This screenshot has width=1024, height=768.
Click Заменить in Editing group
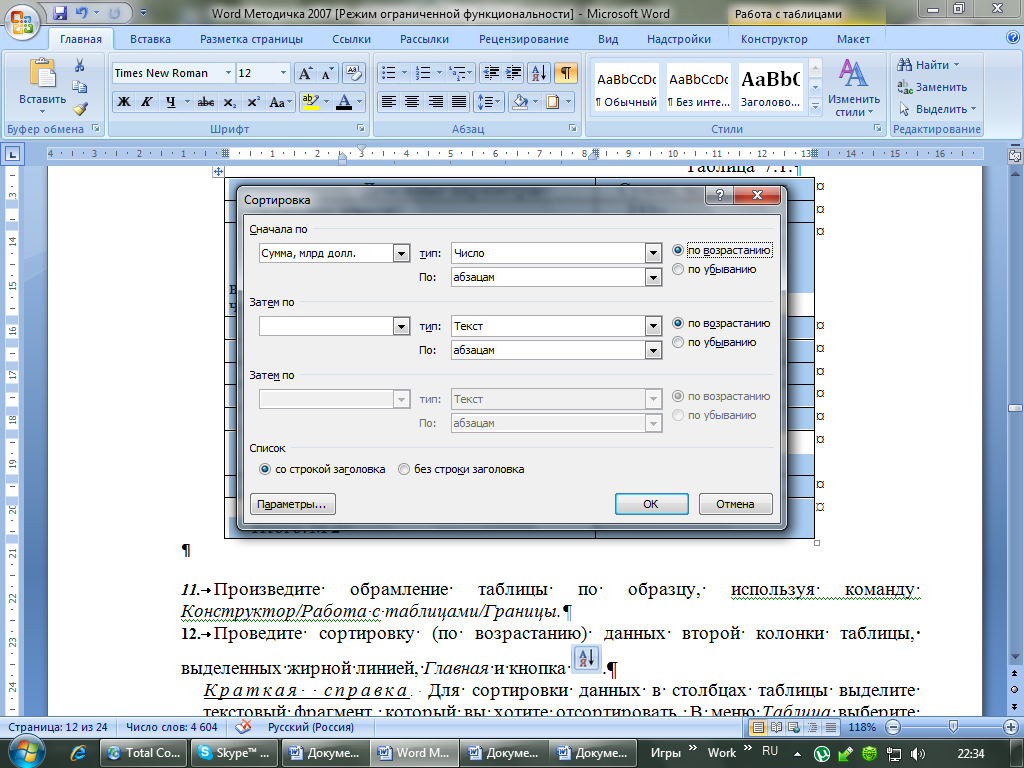(932, 87)
